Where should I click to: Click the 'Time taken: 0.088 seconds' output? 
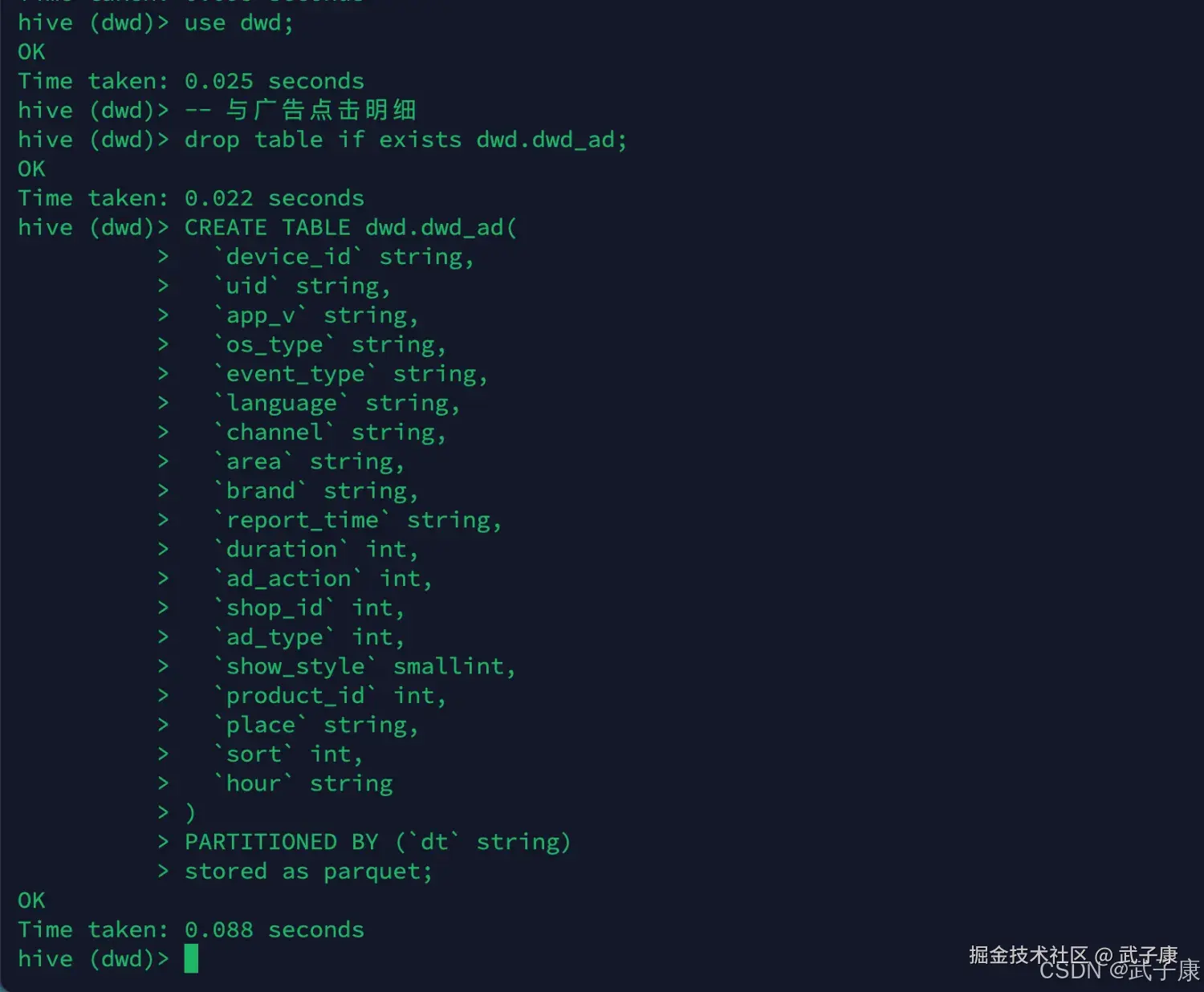click(x=191, y=929)
